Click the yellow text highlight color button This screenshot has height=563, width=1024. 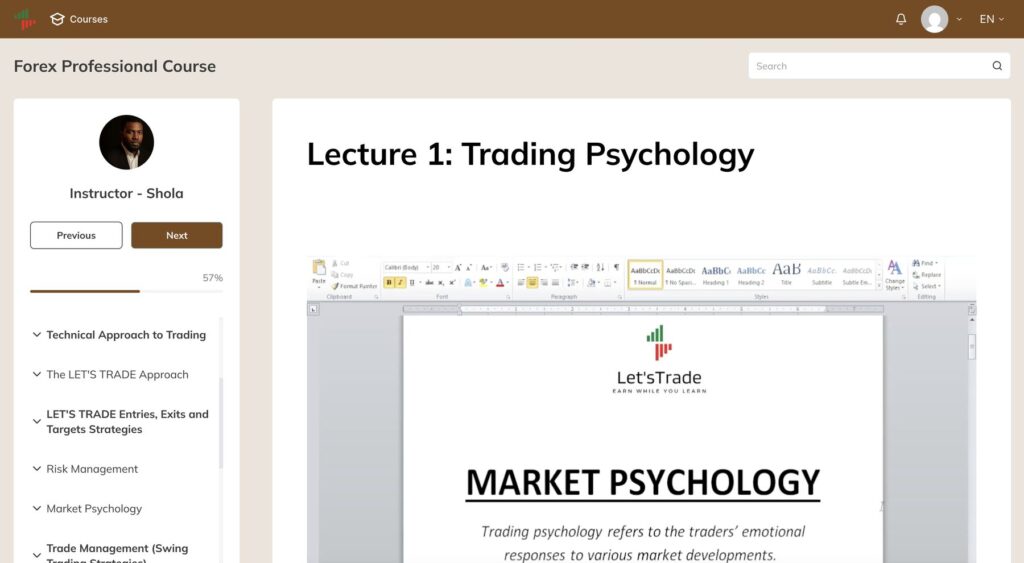click(484, 283)
